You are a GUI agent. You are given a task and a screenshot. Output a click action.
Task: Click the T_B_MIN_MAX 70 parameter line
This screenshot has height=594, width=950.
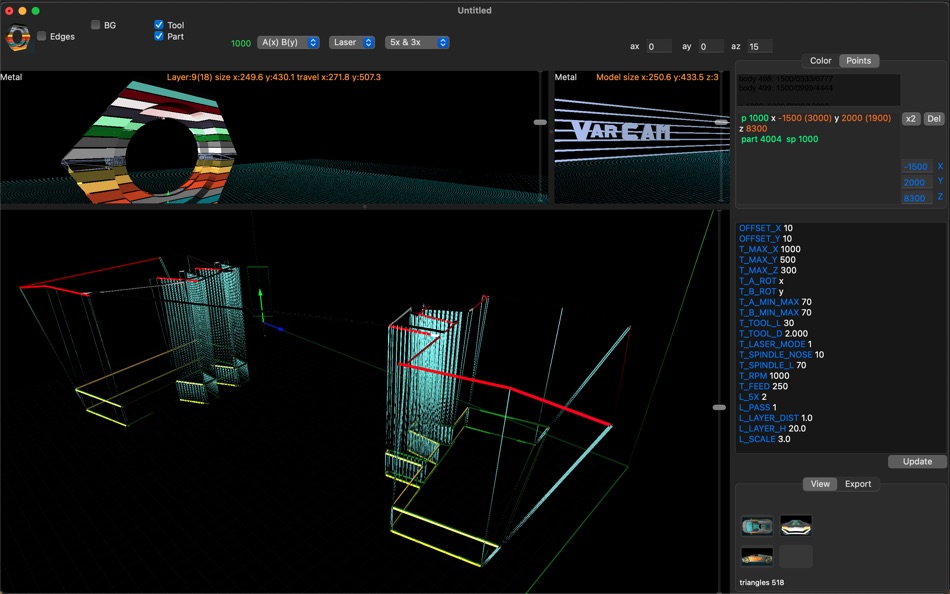775,313
